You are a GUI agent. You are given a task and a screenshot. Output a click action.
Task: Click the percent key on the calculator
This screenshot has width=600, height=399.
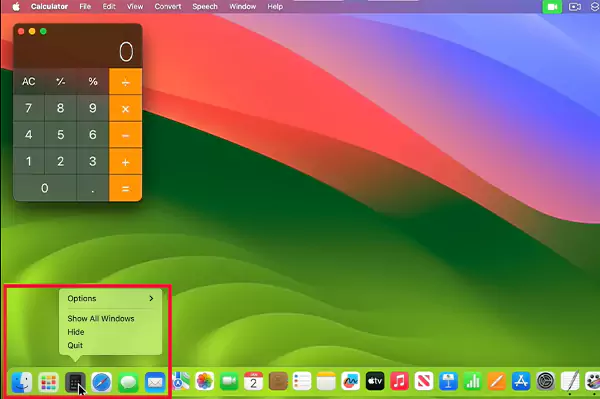tap(93, 81)
